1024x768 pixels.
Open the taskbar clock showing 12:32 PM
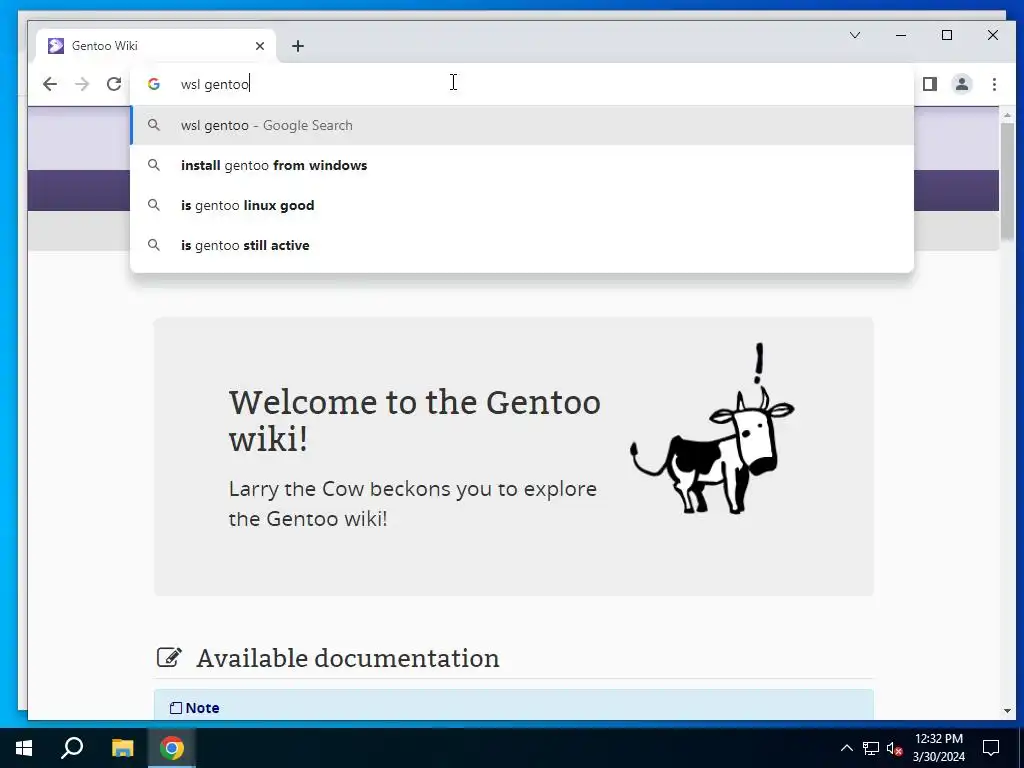(x=938, y=748)
